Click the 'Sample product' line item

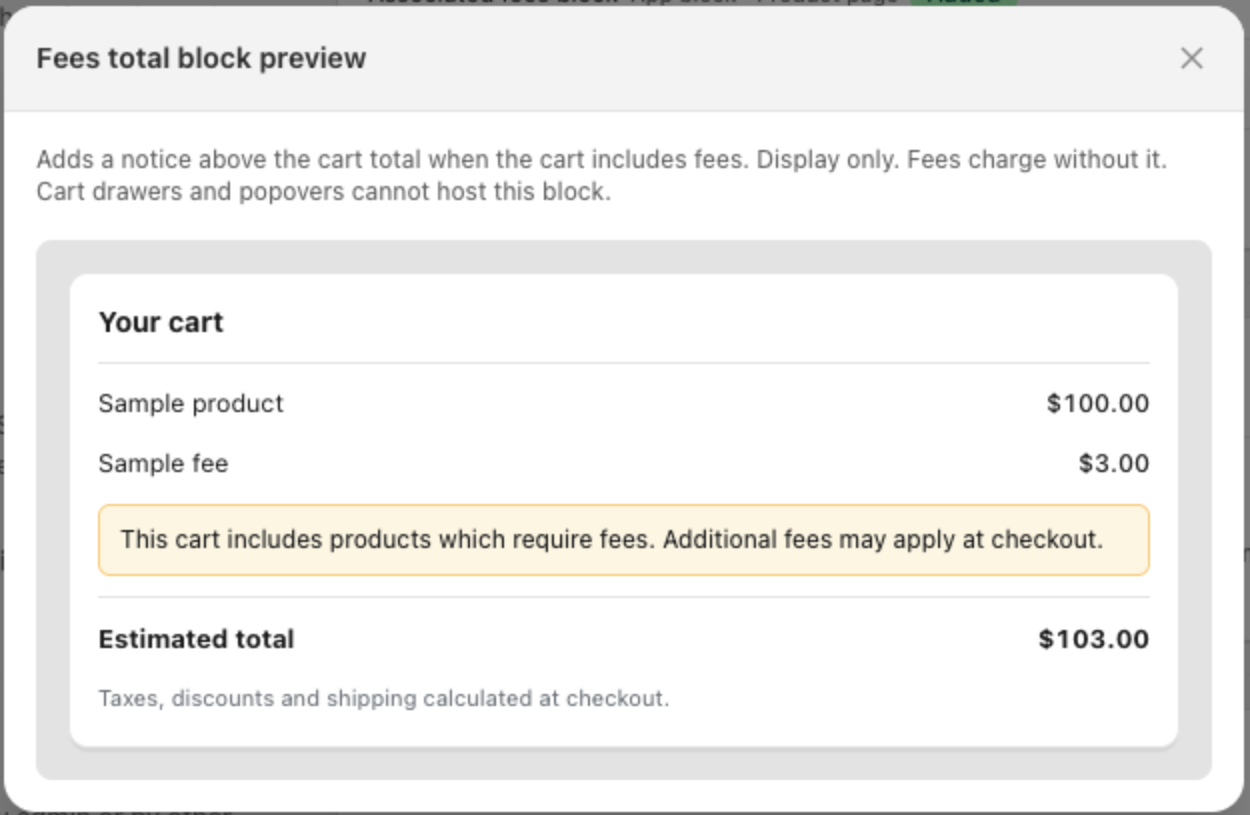pos(191,403)
